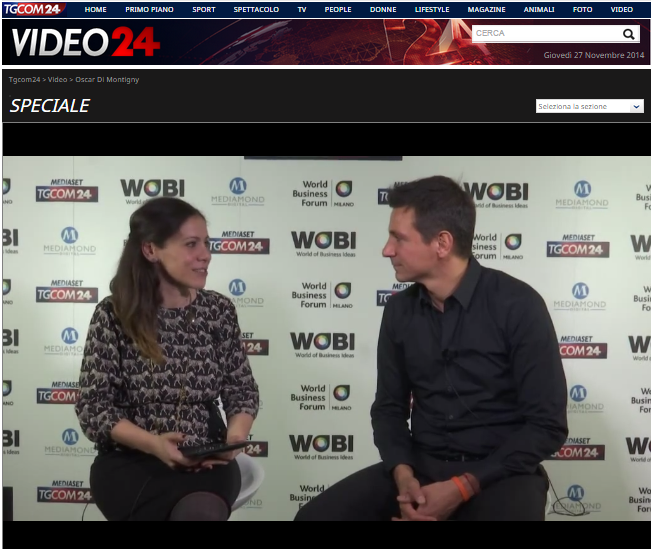The image size is (654, 549).
Task: Follow the Tgcom24 breadcrumb link
Action: pyautogui.click(x=24, y=79)
